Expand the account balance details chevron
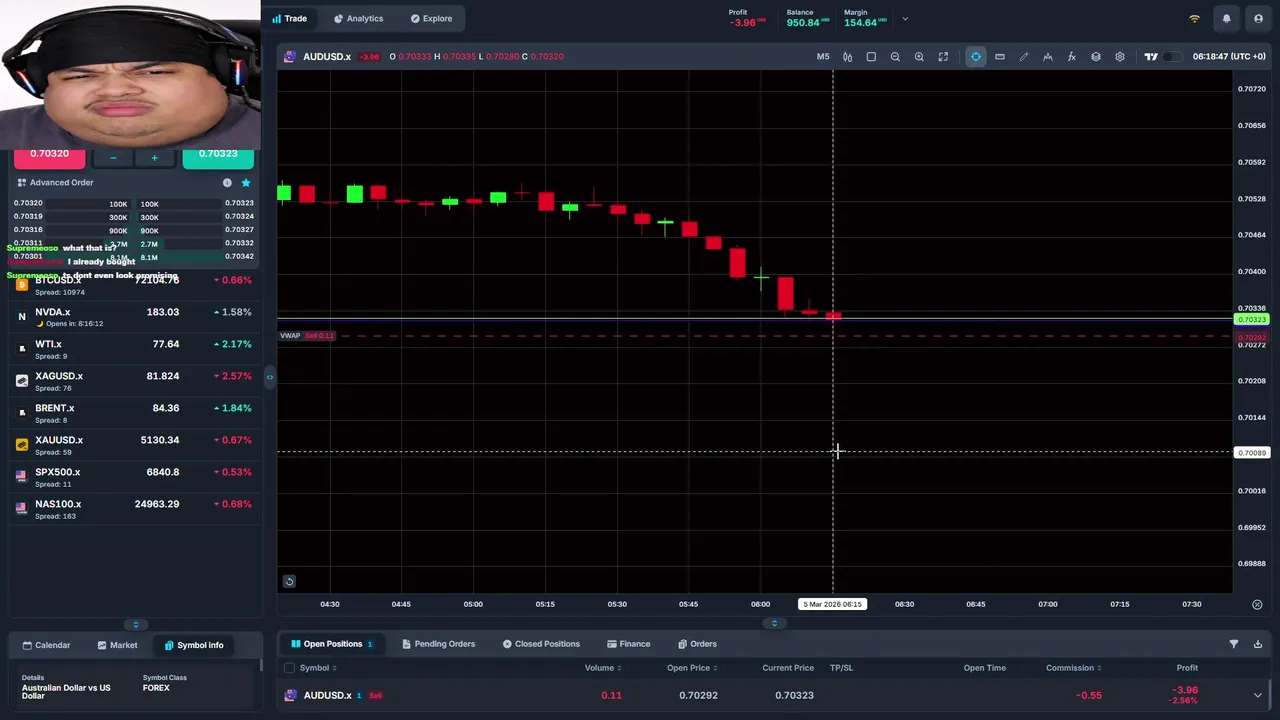Image resolution: width=1280 pixels, height=720 pixels. 905,19
